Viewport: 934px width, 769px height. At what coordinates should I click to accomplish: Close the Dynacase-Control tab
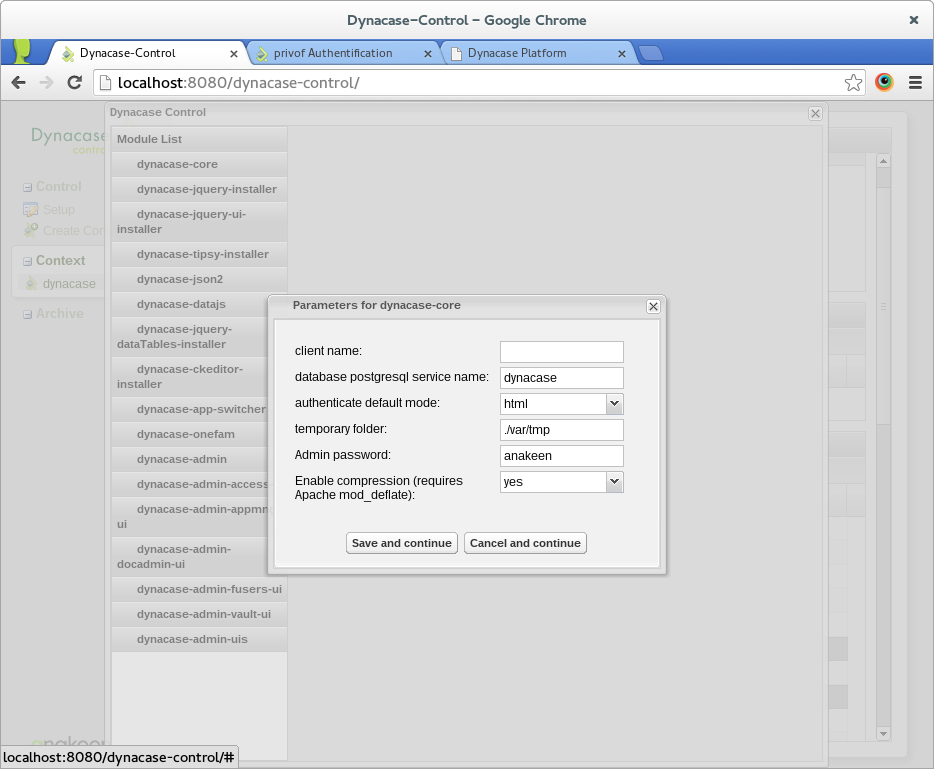click(234, 54)
